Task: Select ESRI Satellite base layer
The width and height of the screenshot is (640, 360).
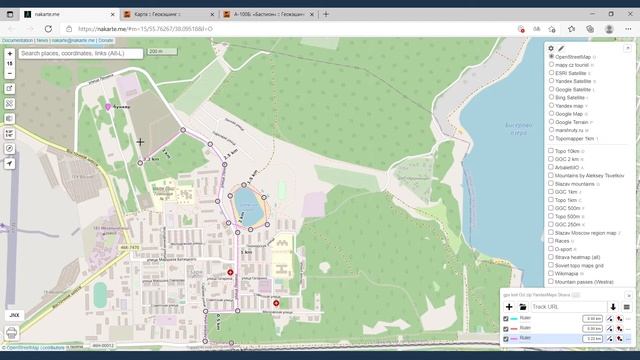Action: tap(570, 73)
